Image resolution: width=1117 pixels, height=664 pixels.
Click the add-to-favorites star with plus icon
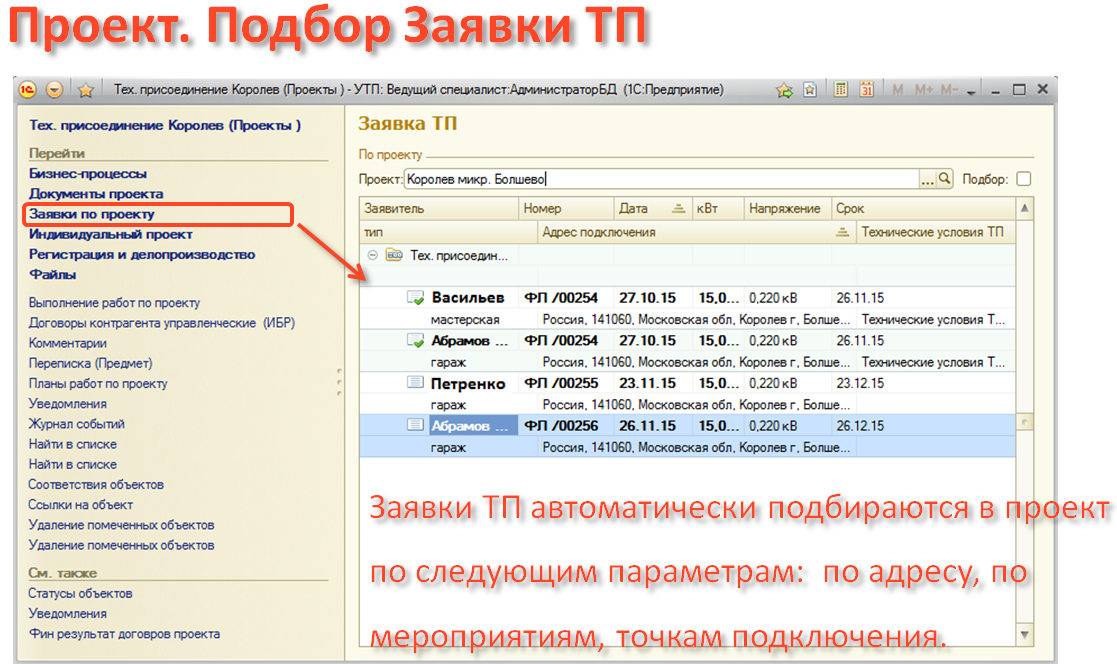[784, 89]
